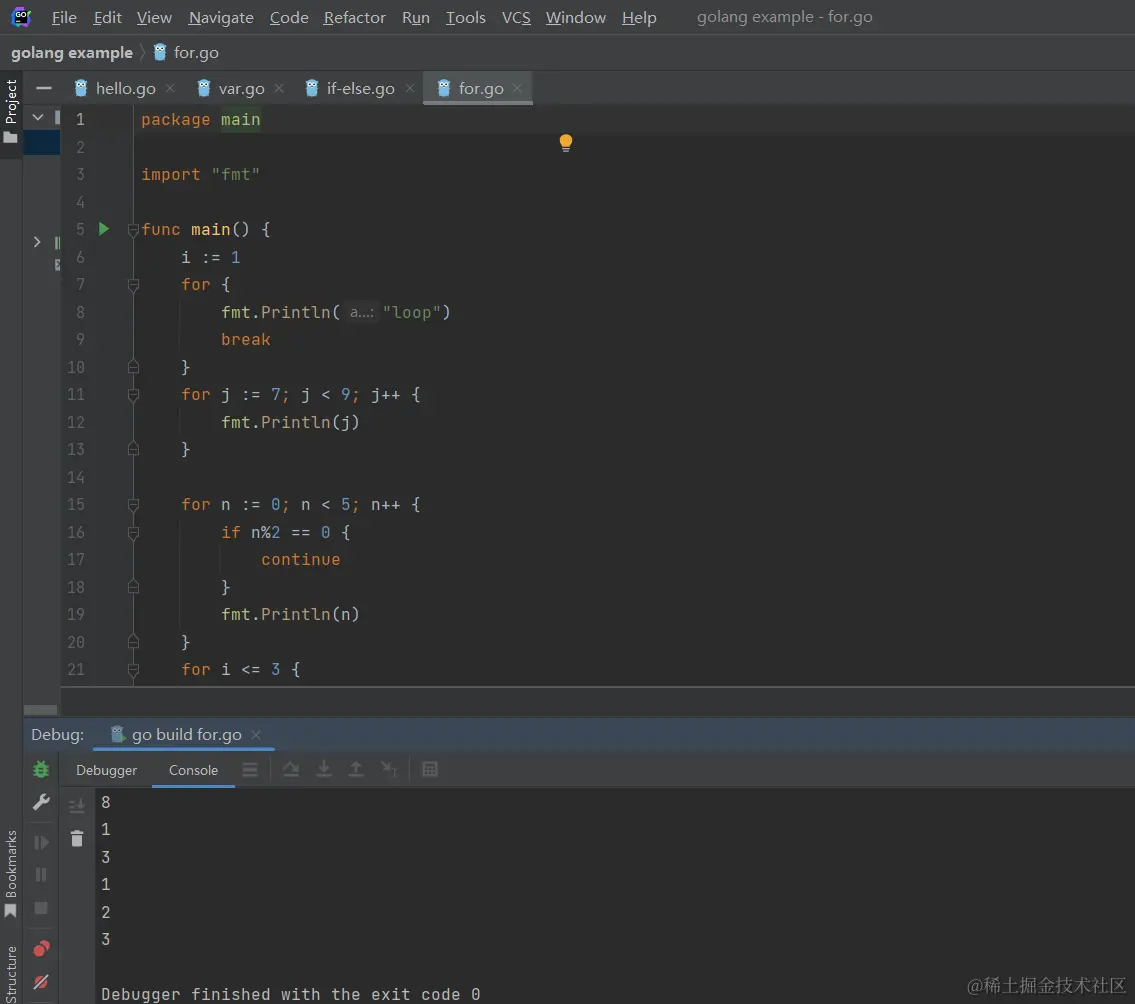This screenshot has width=1135, height=1004.
Task: Close the var.go tab
Action: click(x=279, y=88)
